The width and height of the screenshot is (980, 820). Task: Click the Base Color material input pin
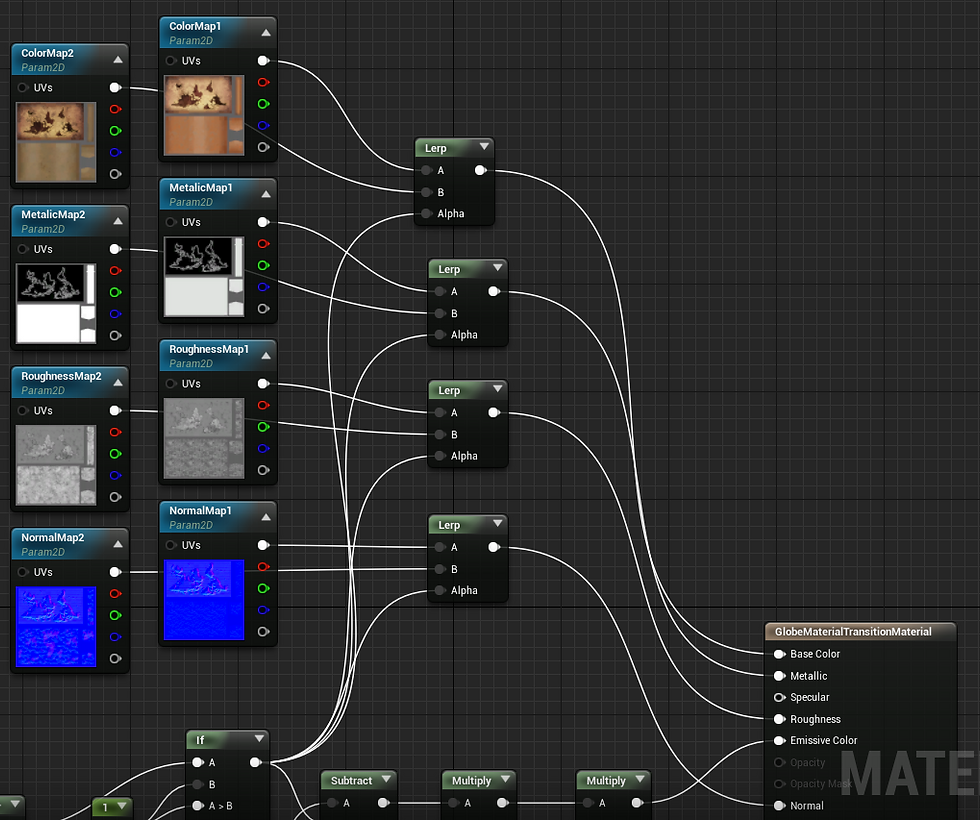pyautogui.click(x=779, y=654)
